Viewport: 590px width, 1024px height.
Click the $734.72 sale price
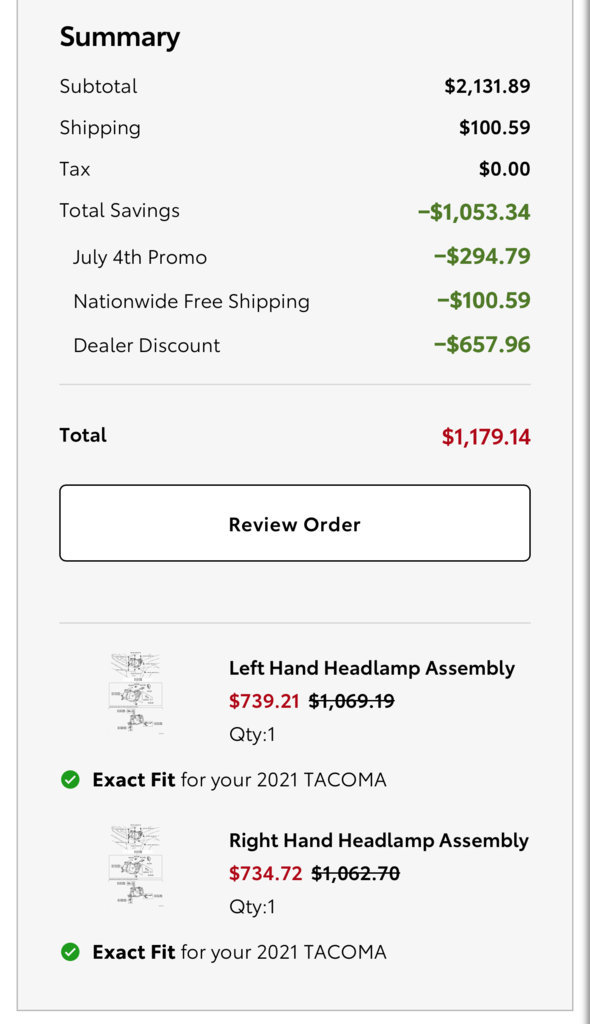265,873
